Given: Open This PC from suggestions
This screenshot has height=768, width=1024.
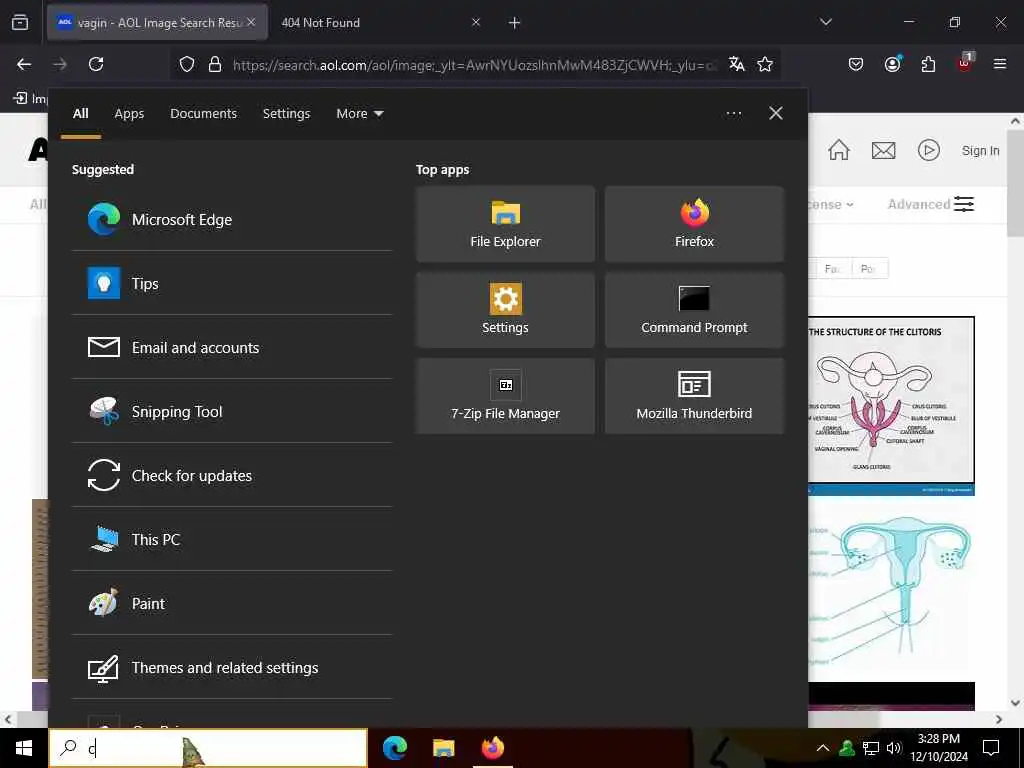Looking at the screenshot, I should (232, 539).
